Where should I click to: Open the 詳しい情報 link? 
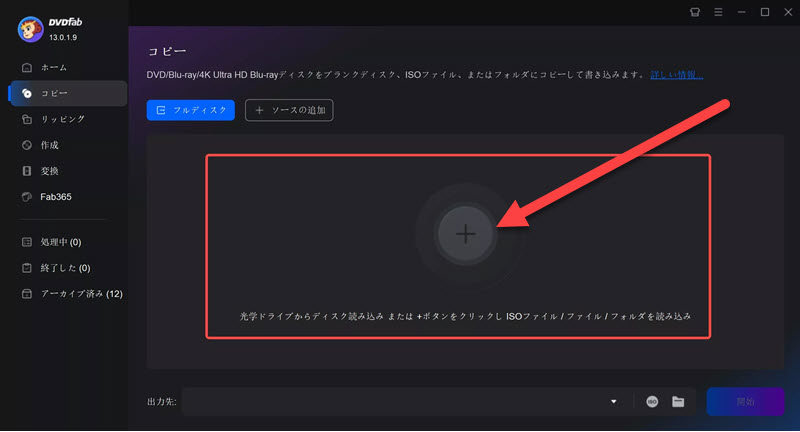coord(677,75)
